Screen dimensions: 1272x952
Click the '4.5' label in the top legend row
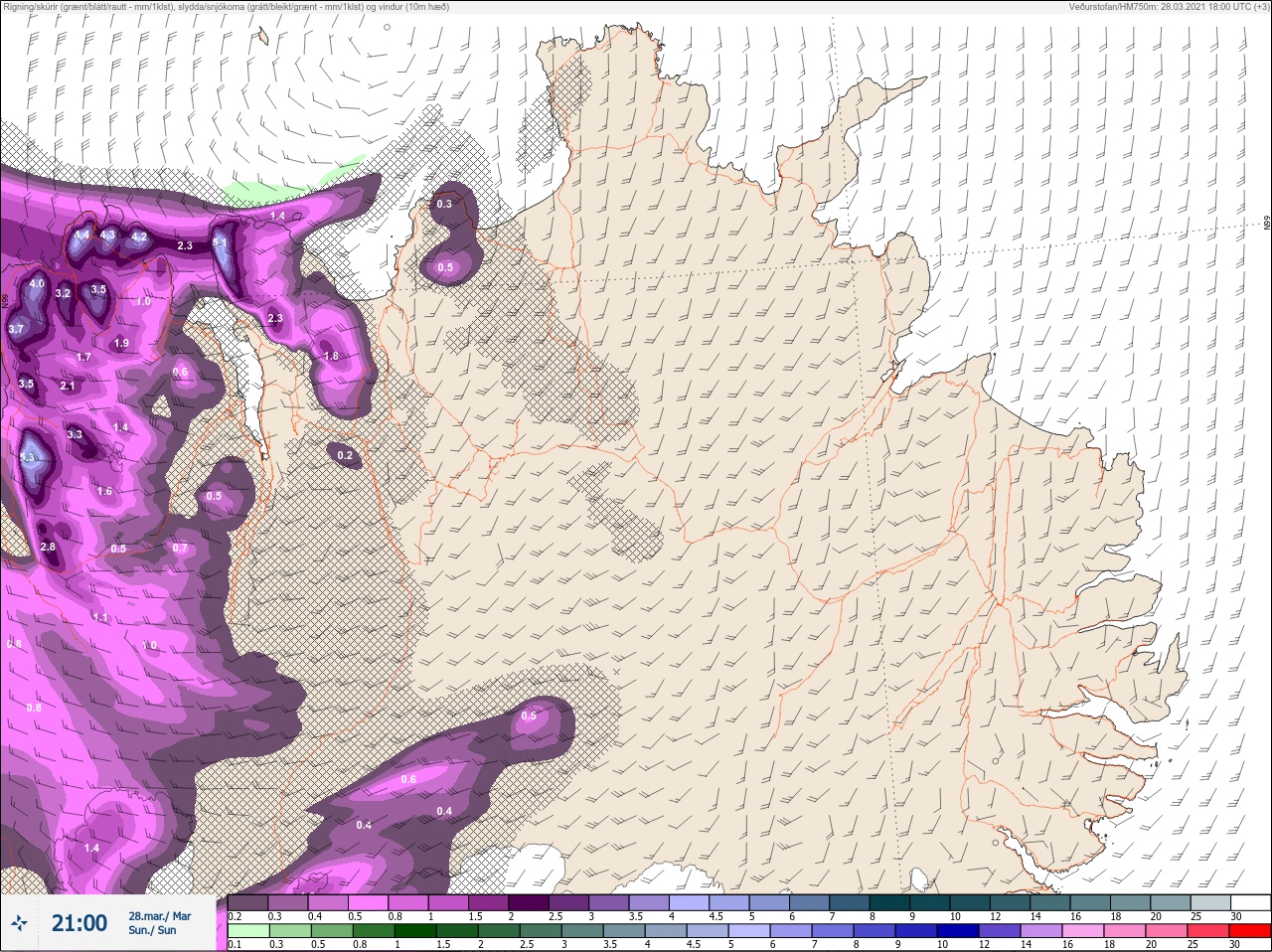(715, 915)
